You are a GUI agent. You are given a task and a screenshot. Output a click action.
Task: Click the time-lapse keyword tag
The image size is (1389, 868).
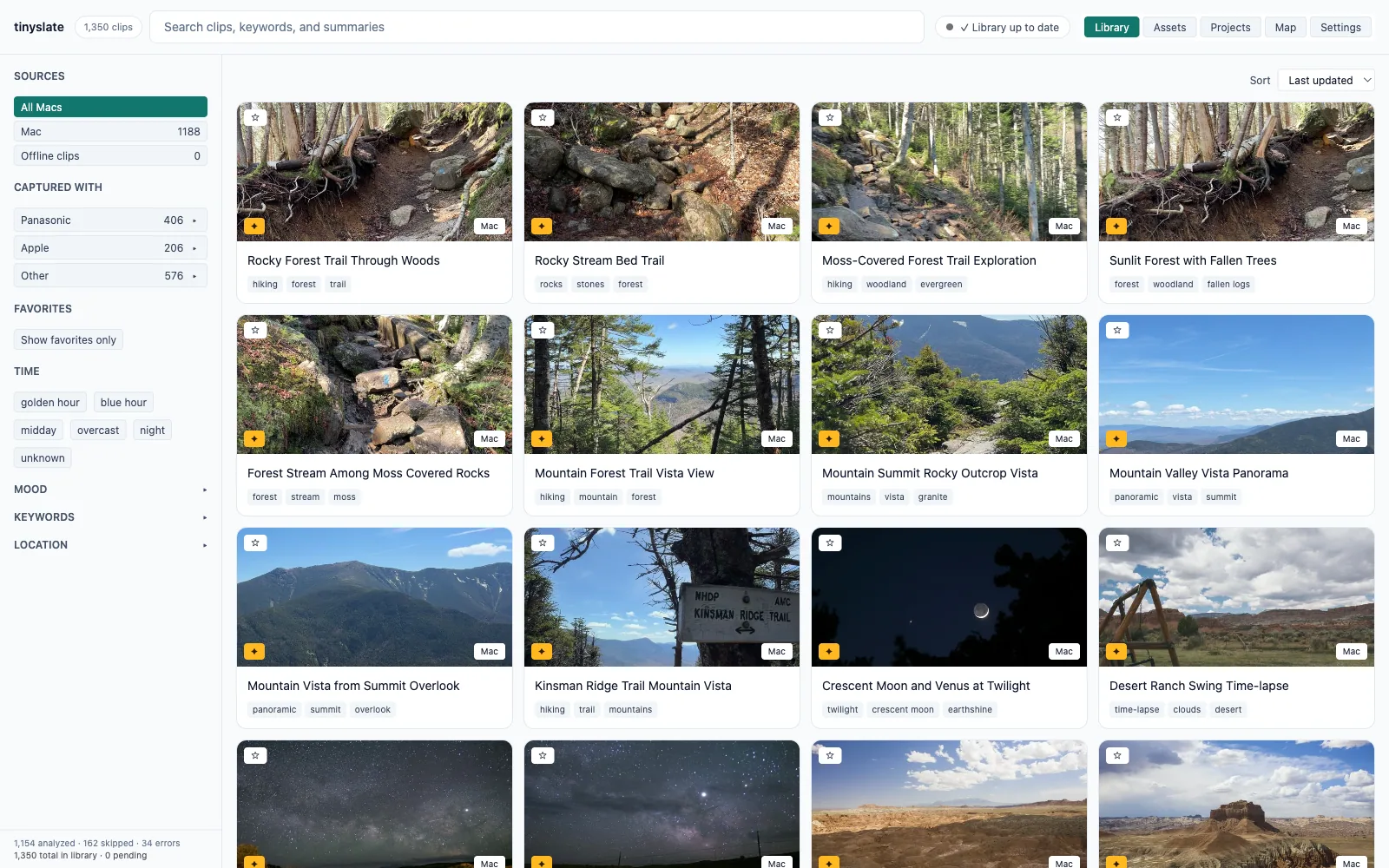1136,710
